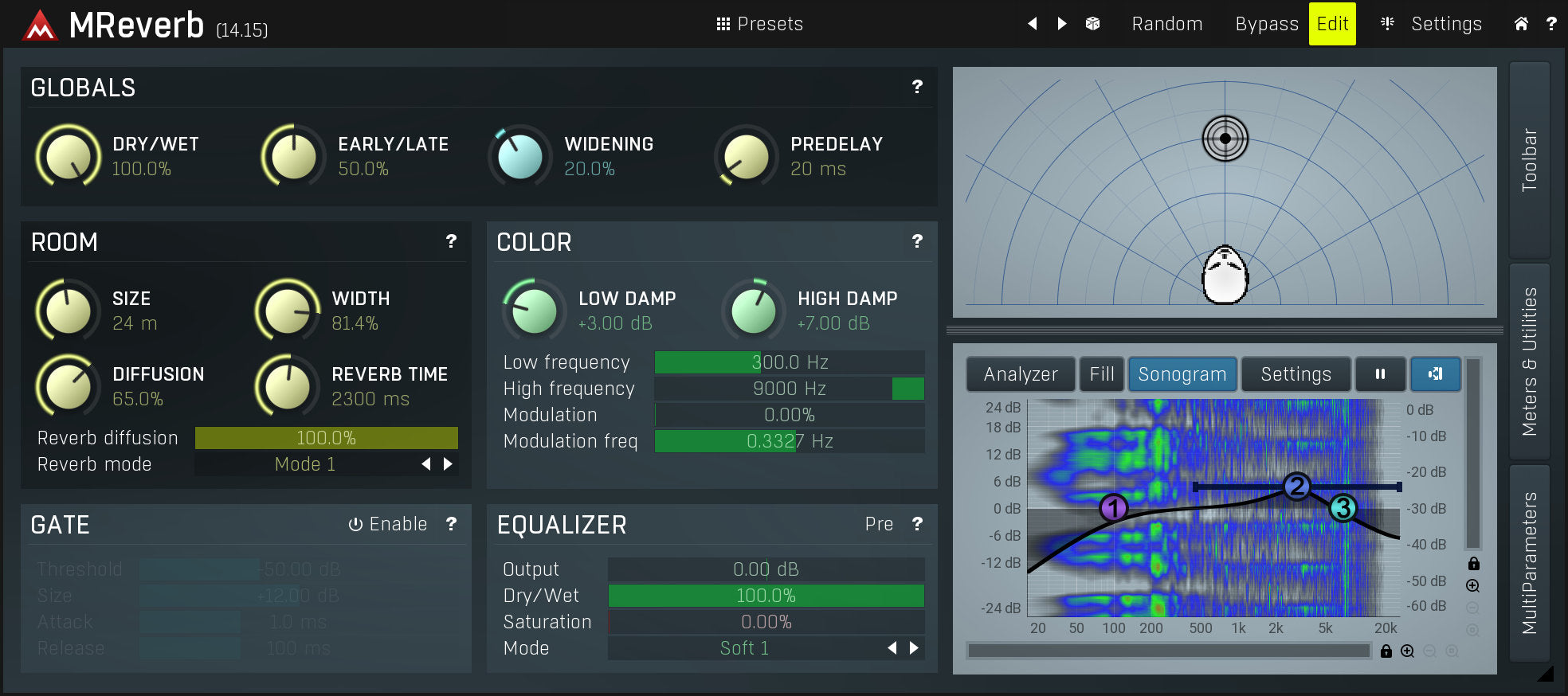Click the Reverb diffusion slider bar

(x=326, y=438)
